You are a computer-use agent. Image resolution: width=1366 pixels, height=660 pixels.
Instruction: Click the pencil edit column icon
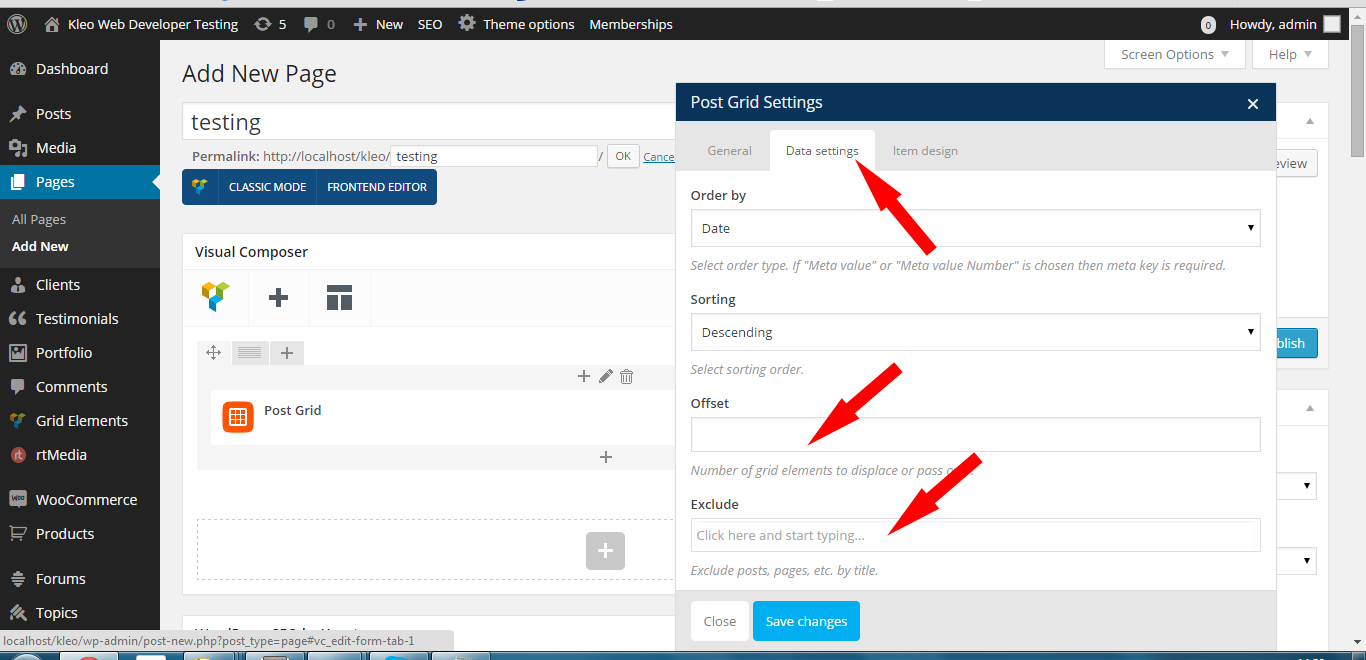605,376
